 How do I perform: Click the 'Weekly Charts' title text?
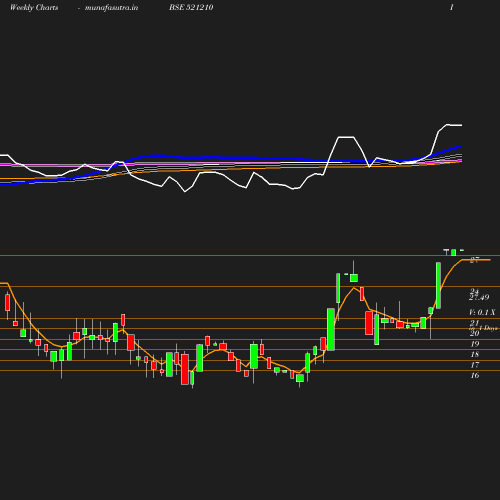tap(34, 7)
